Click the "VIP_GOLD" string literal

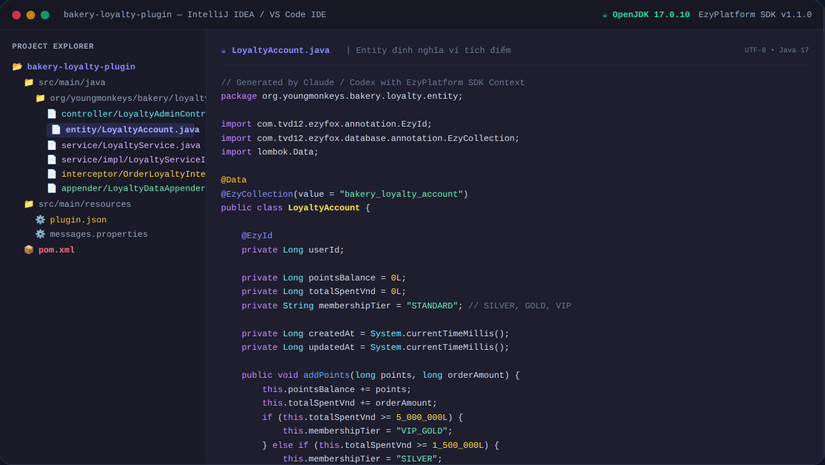pyautogui.click(x=421, y=431)
